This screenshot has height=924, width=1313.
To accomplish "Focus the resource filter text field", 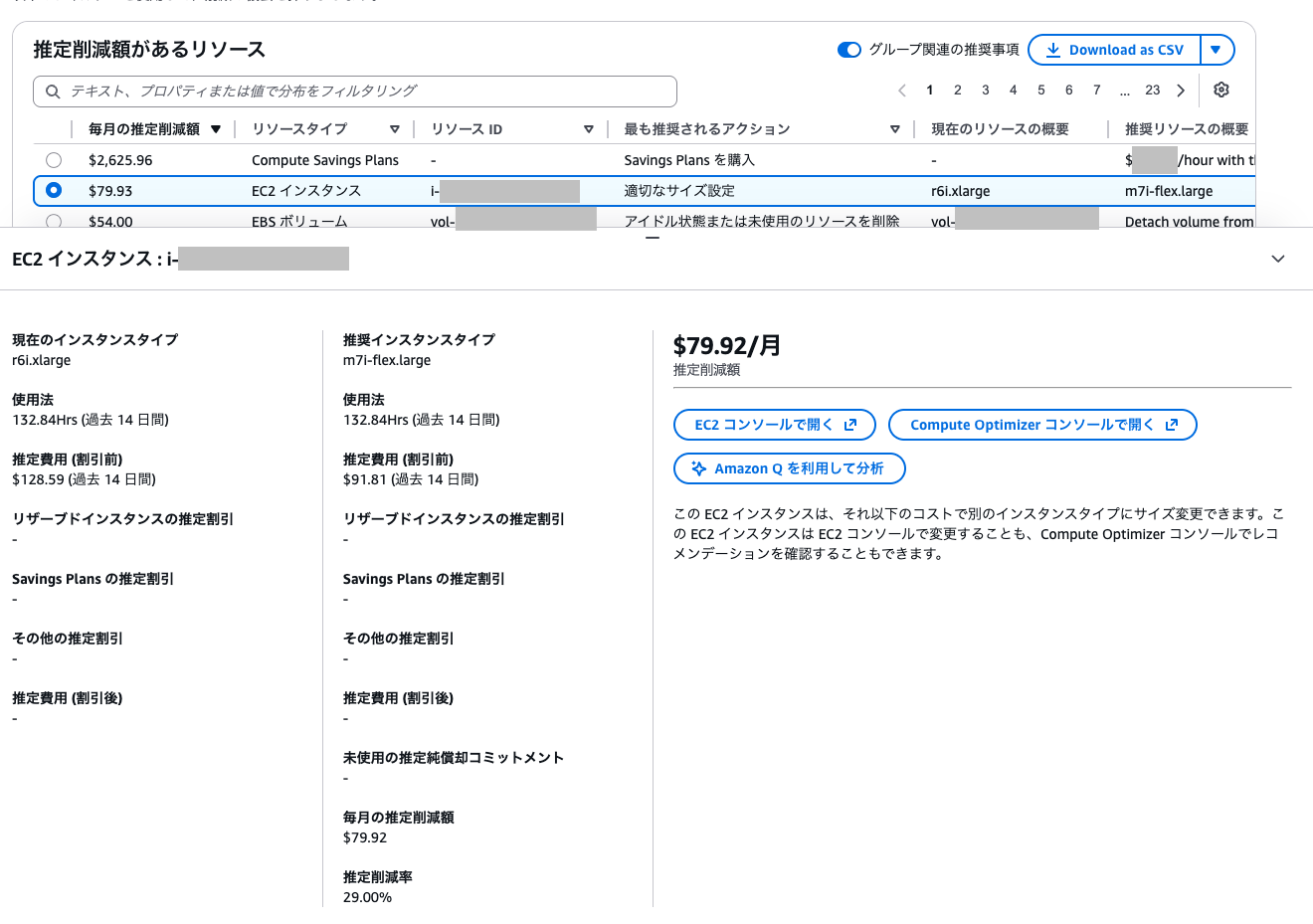I will pos(355,92).
